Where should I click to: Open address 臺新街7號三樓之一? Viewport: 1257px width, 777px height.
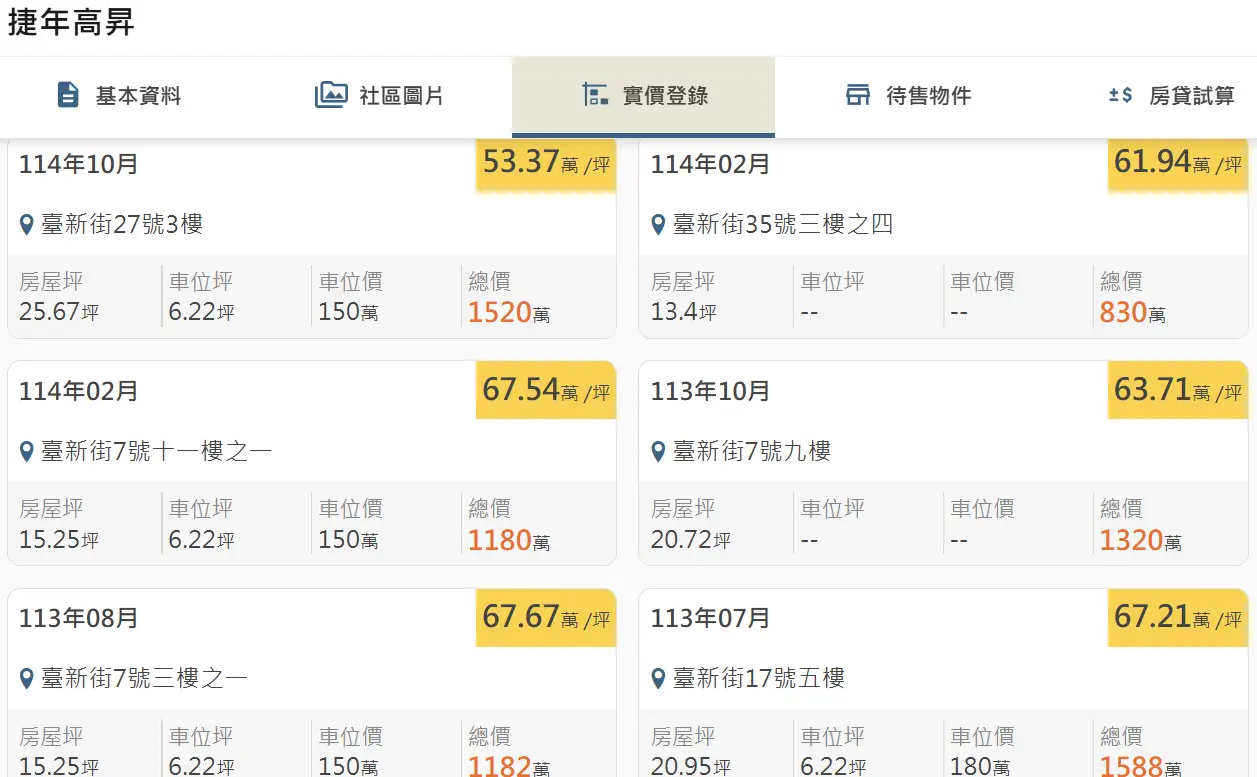click(x=143, y=679)
